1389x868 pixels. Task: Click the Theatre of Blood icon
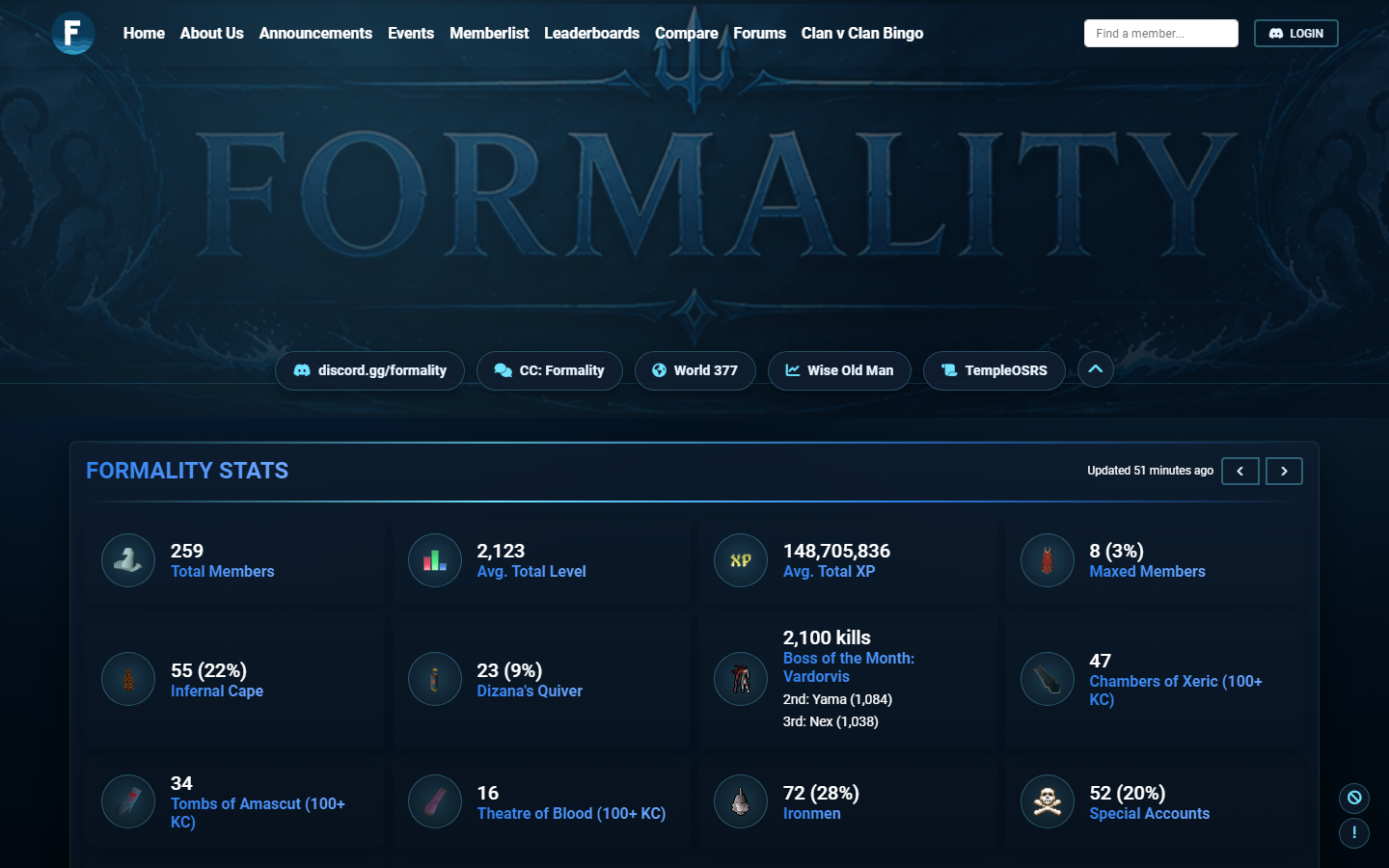(x=435, y=801)
